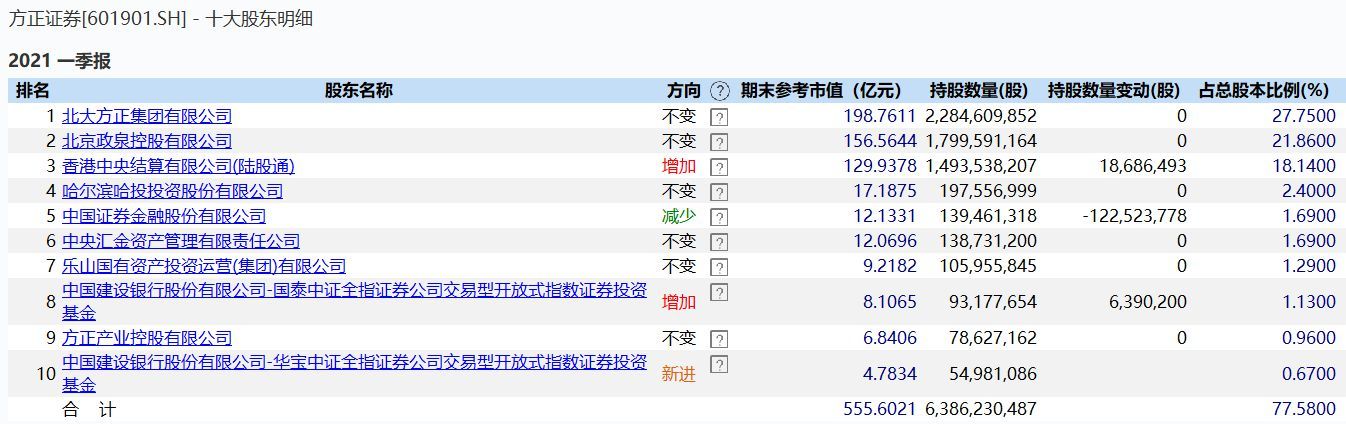Viewport: 1346px width, 424px height.
Task: Open 方正产业控股有限公司 link
Action: coord(147,338)
